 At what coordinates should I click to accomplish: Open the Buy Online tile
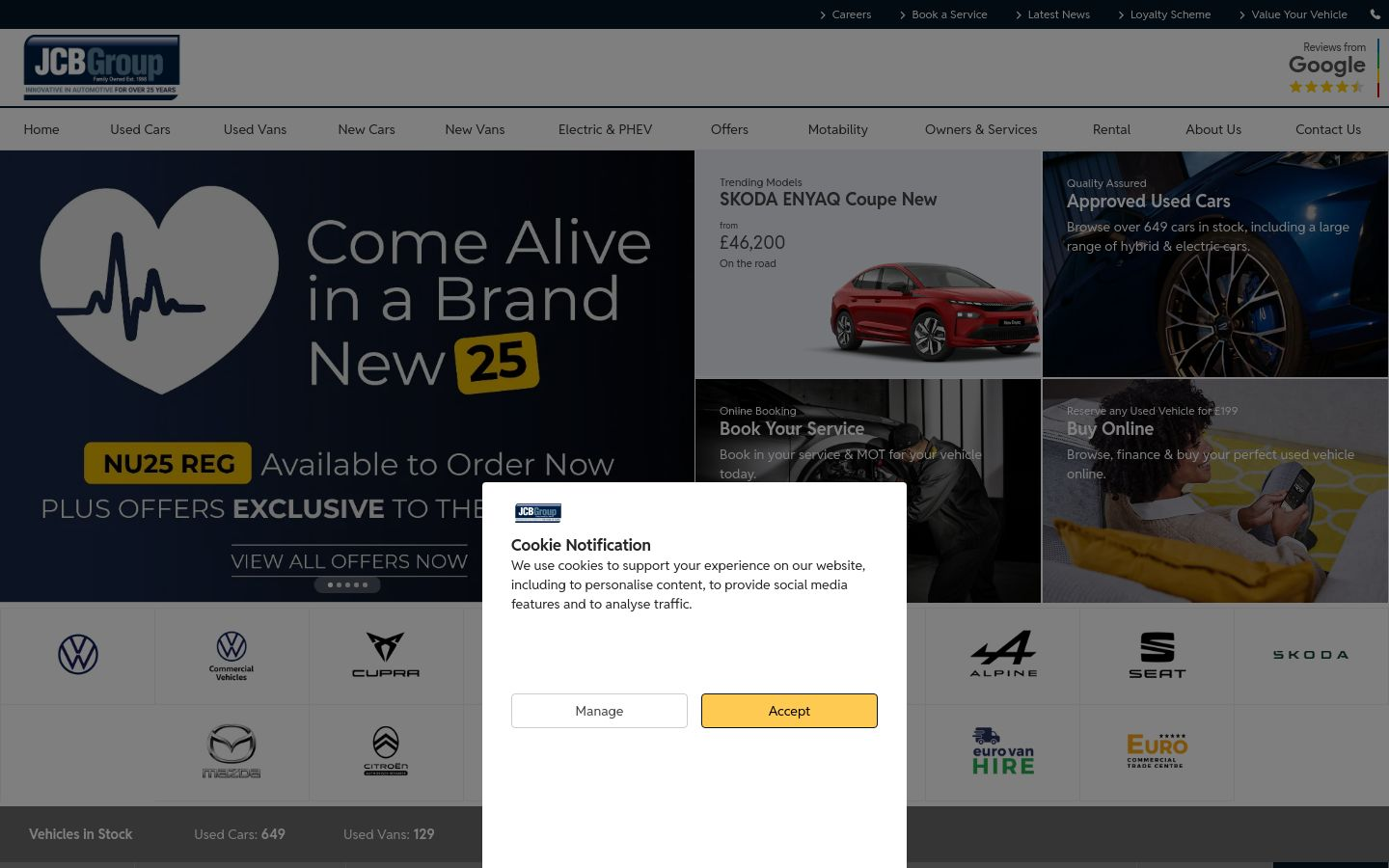pyautogui.click(x=1215, y=491)
